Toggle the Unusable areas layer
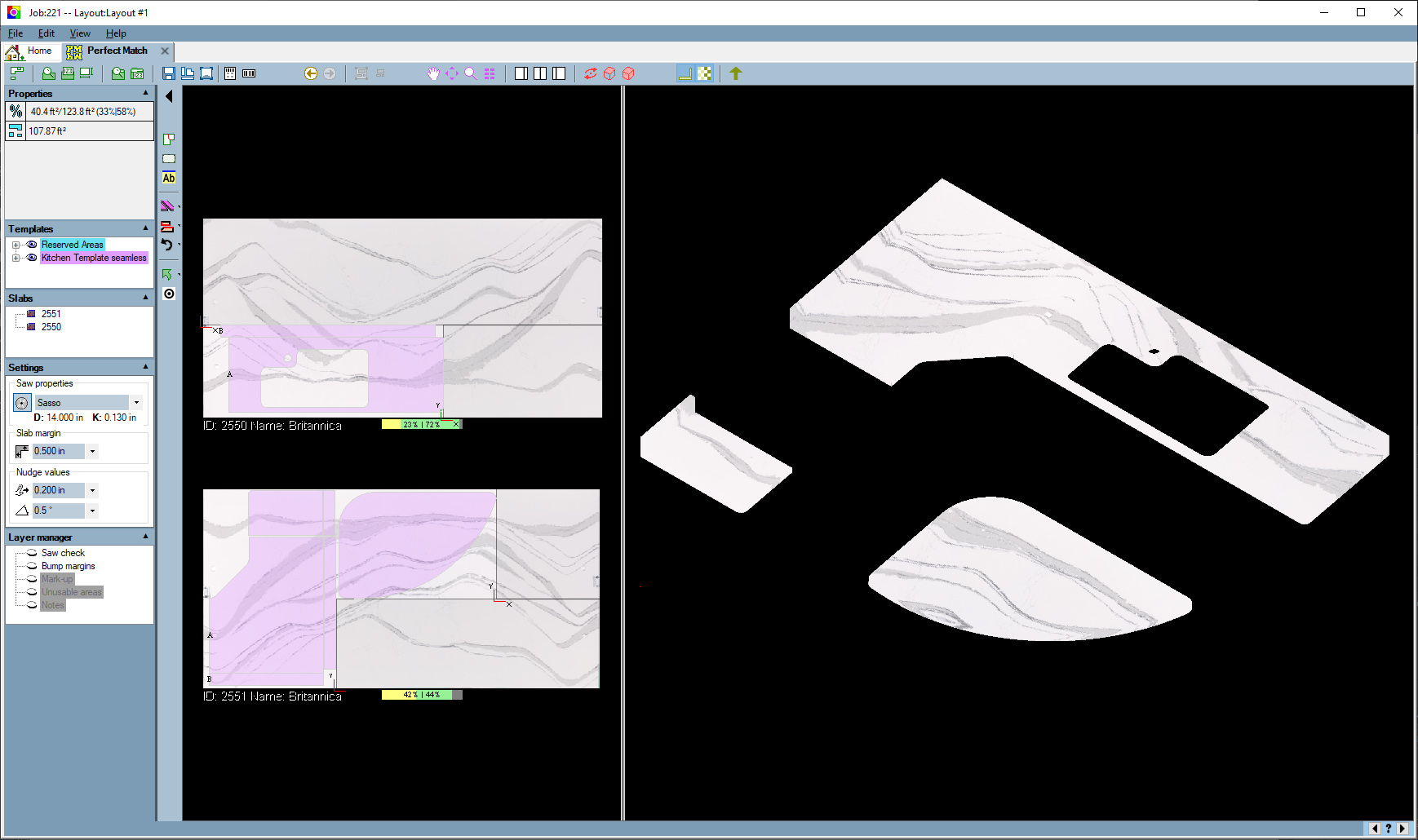This screenshot has height=840, width=1418. [x=32, y=592]
